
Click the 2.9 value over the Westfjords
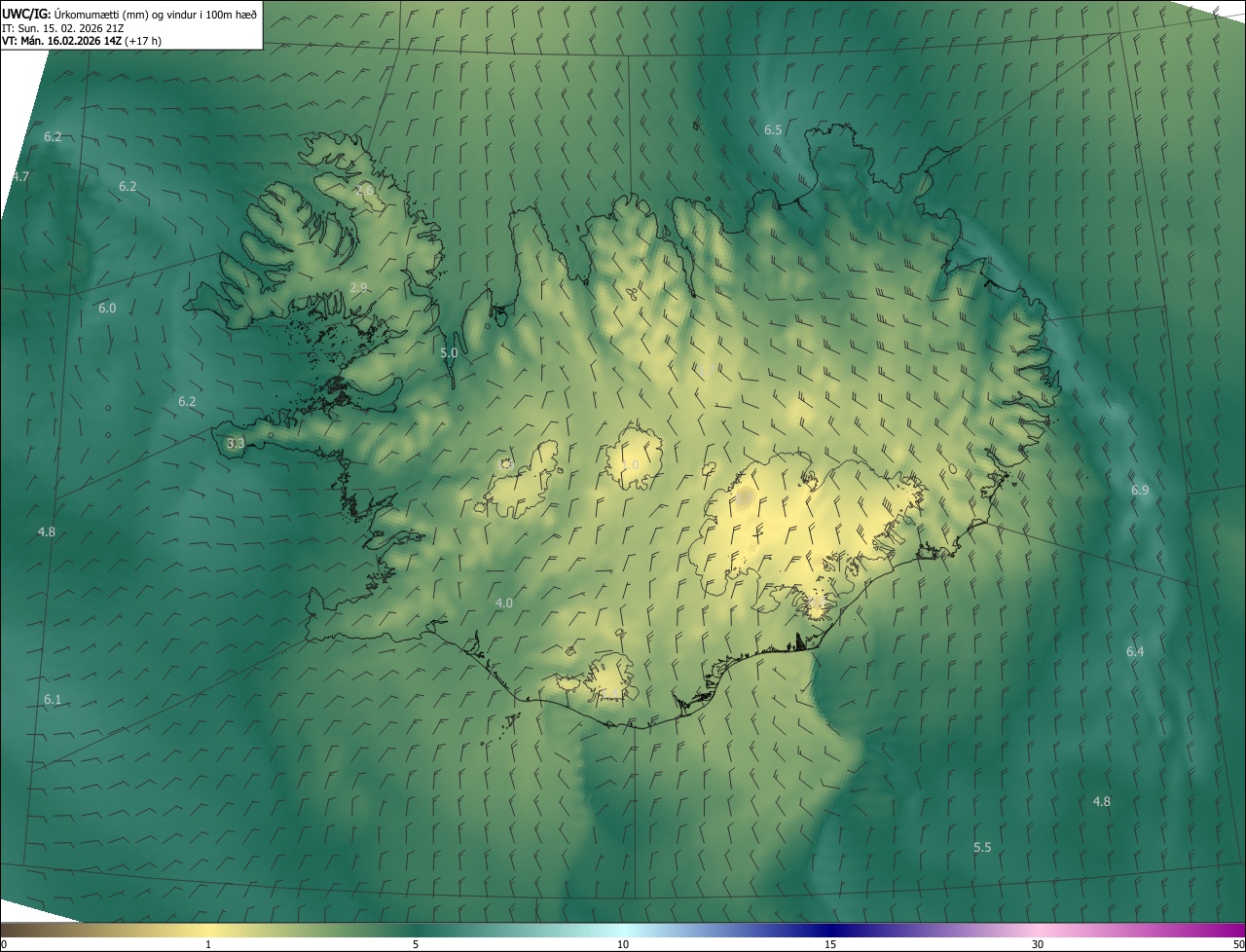coord(358,287)
